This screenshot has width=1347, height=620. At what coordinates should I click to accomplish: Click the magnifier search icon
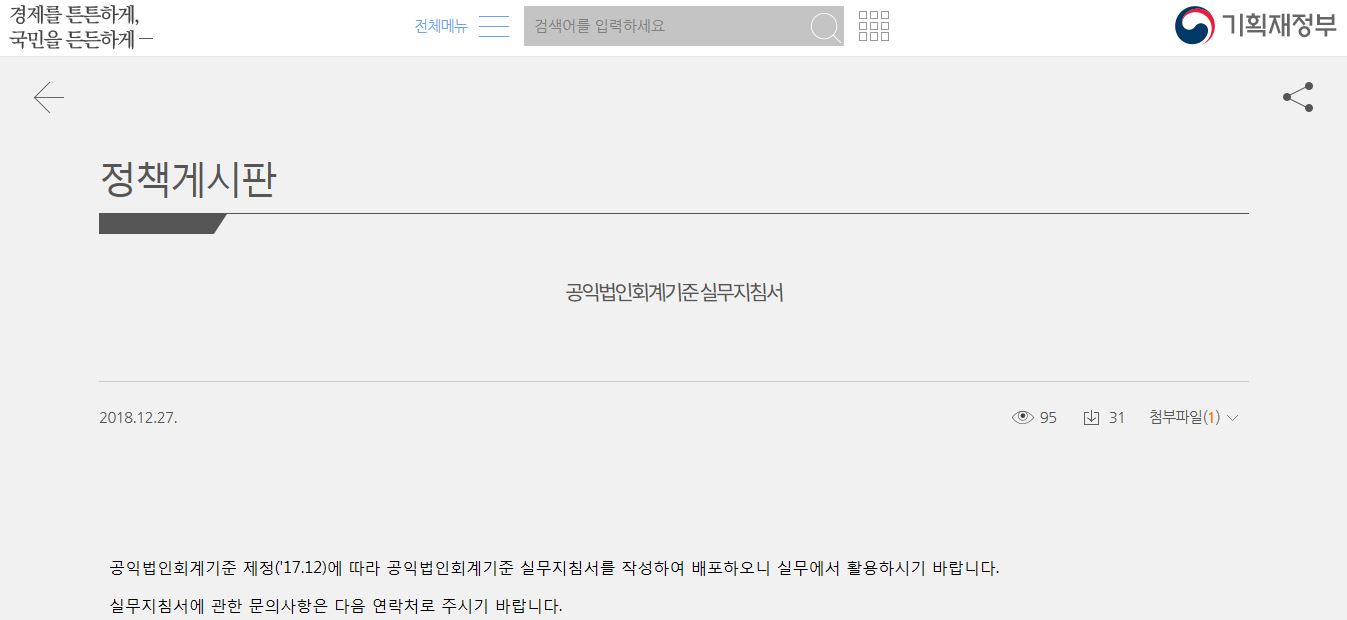(825, 27)
